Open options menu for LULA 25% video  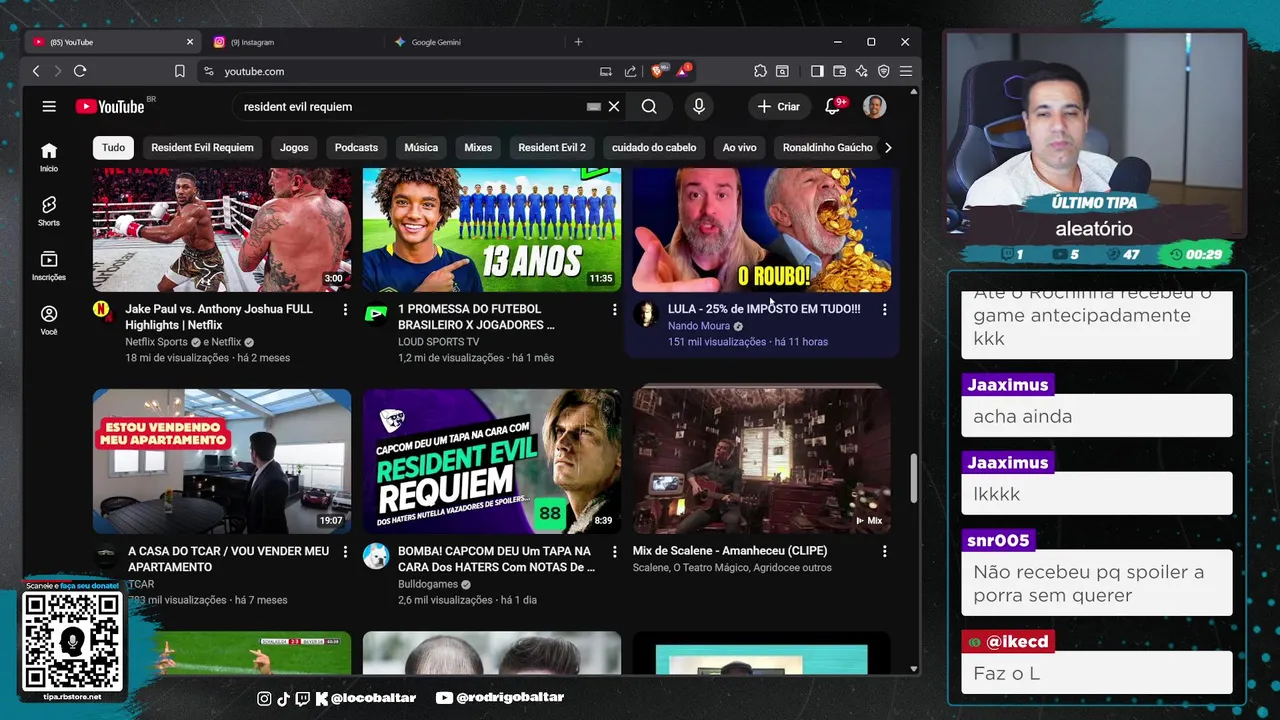(884, 310)
